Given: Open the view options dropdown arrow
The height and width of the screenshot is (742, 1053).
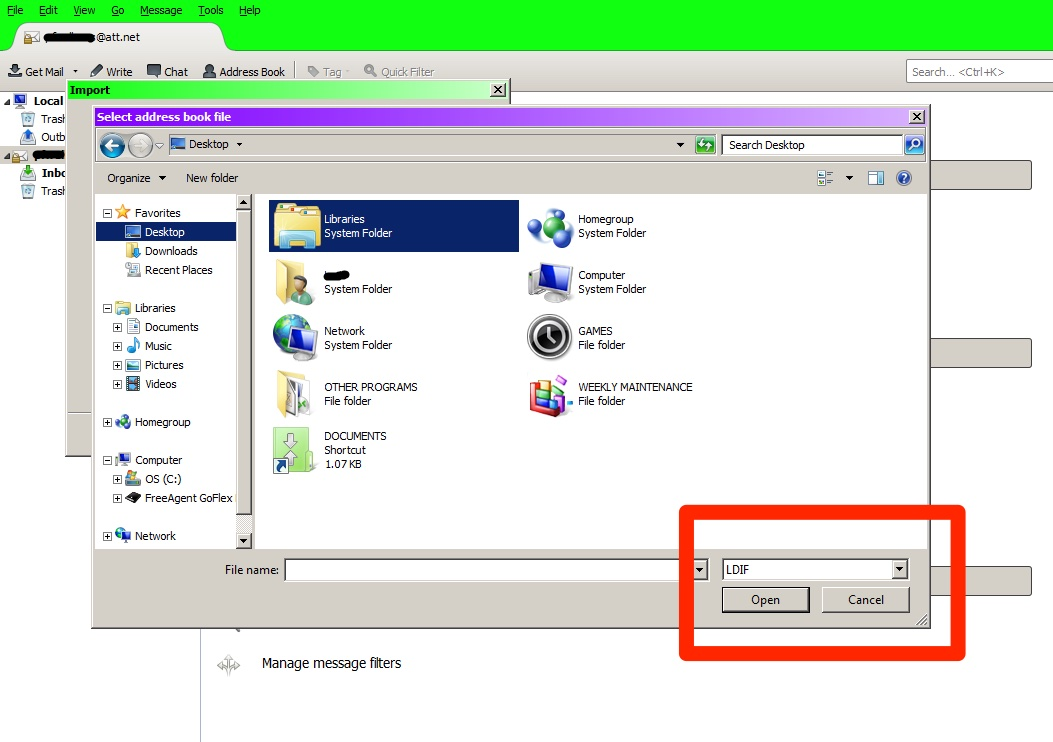Looking at the screenshot, I should [850, 178].
